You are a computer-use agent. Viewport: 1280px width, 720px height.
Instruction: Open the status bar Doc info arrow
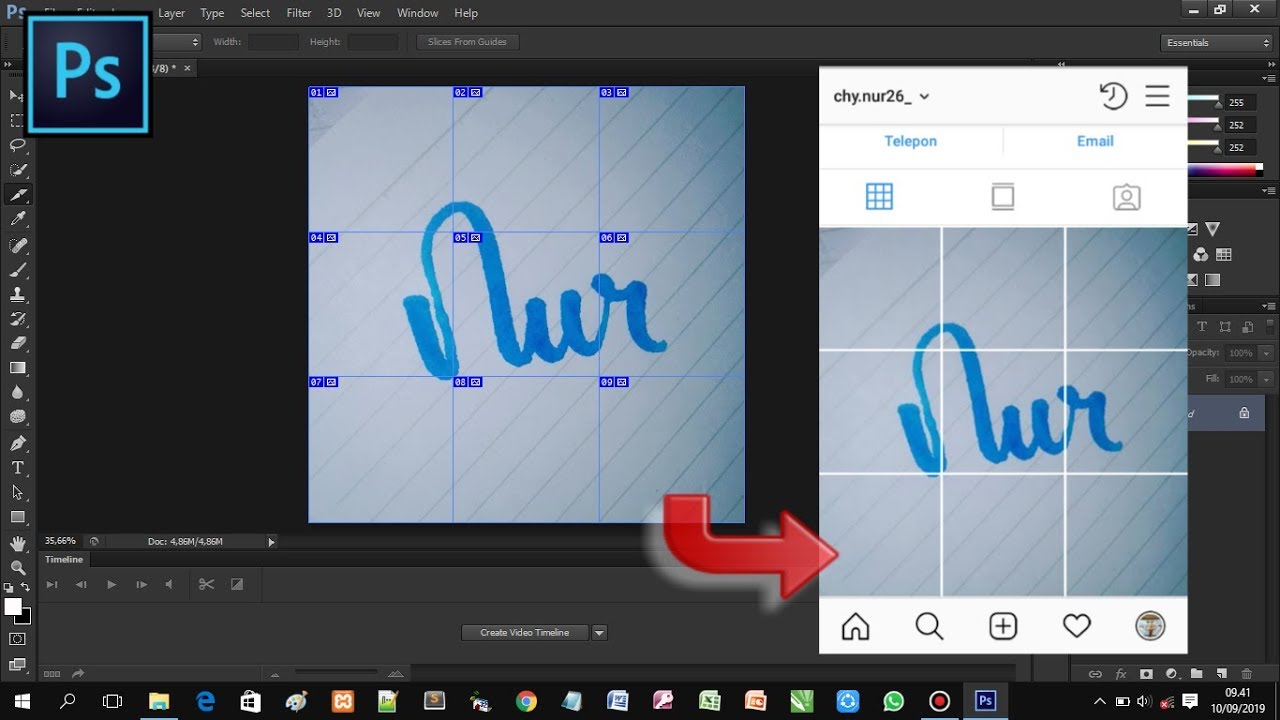270,541
